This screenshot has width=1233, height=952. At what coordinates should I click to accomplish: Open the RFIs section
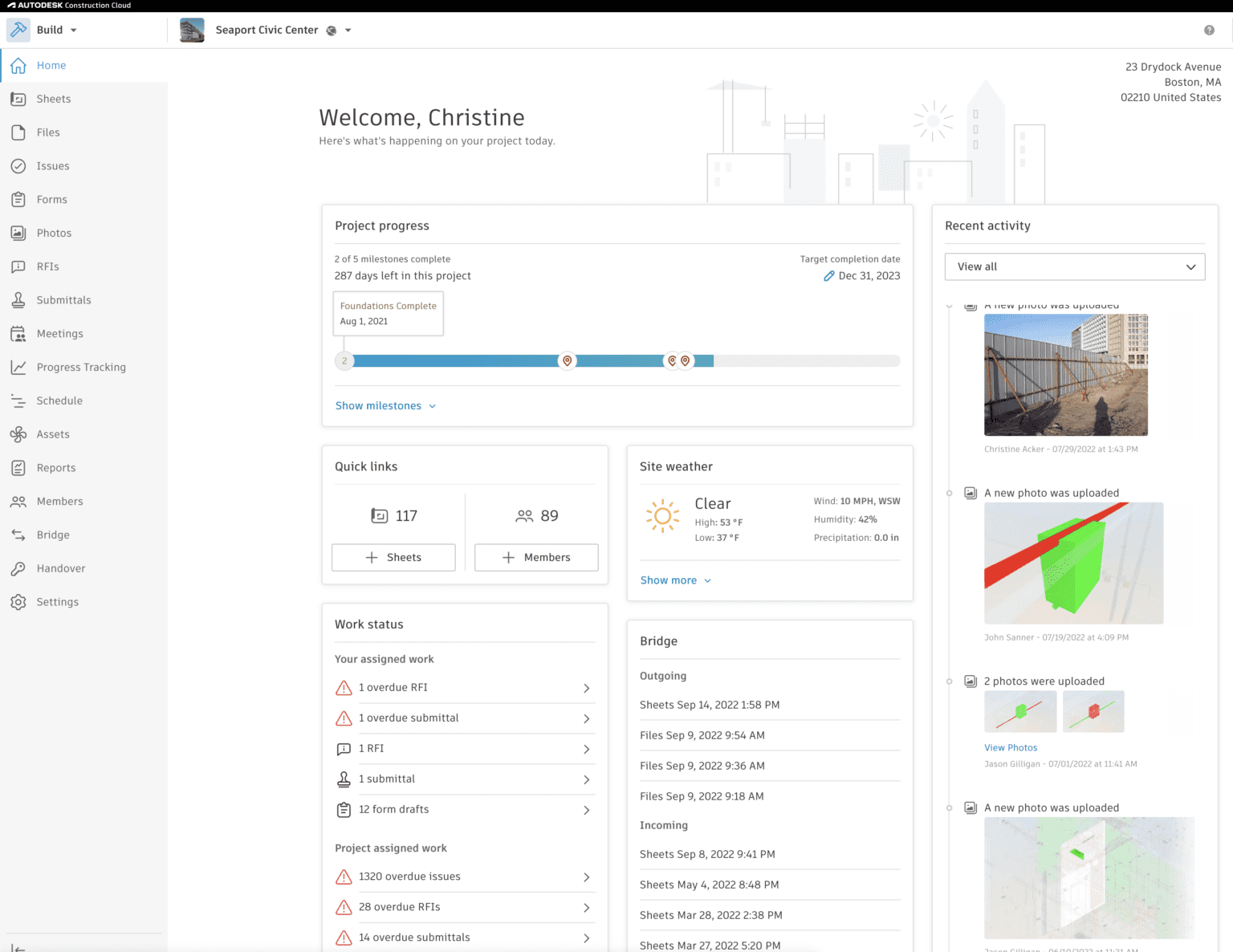tap(49, 266)
